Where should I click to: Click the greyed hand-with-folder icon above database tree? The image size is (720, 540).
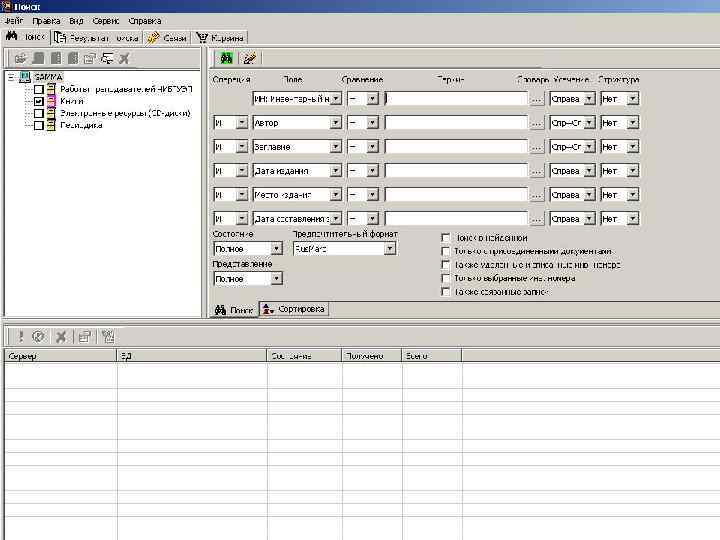point(20,58)
